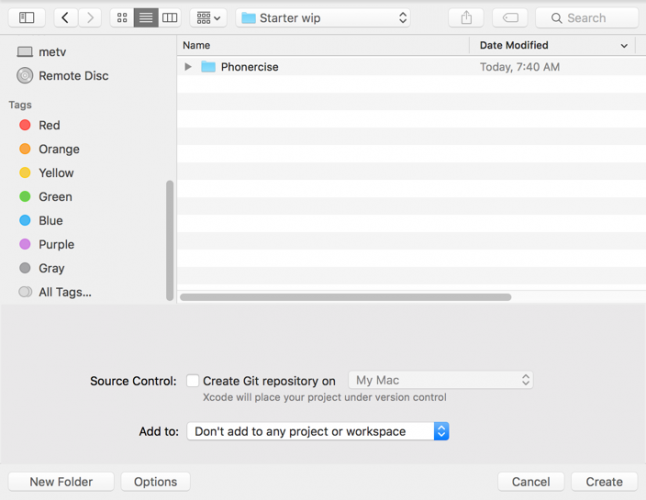
Task: Open the My Mac popup menu
Action: (x=441, y=380)
